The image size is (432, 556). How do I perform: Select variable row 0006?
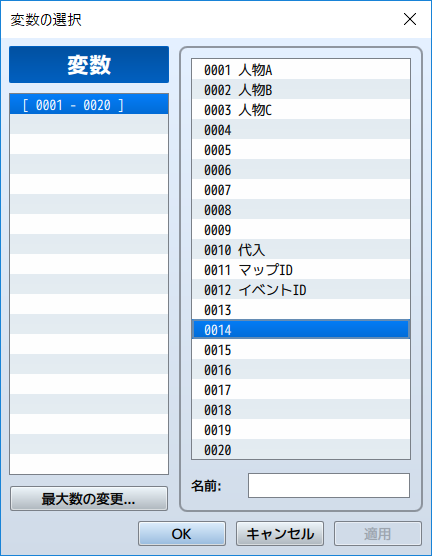(x=301, y=169)
